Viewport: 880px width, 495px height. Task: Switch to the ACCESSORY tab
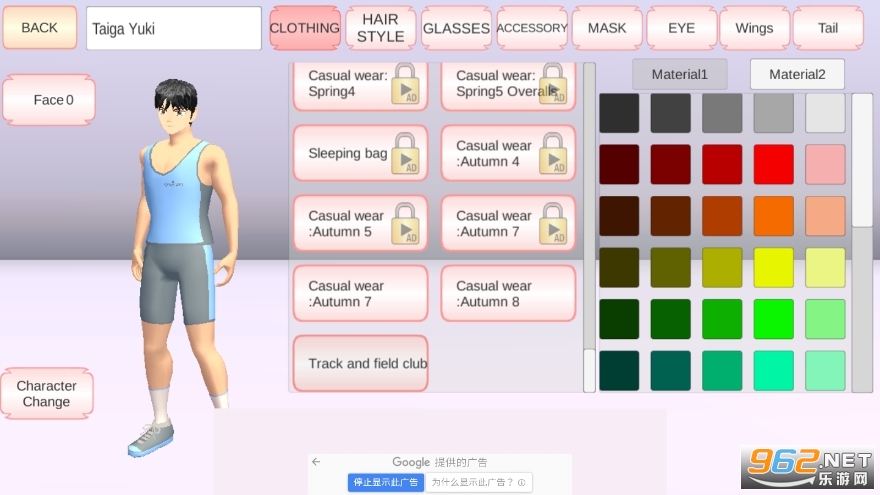pos(531,28)
